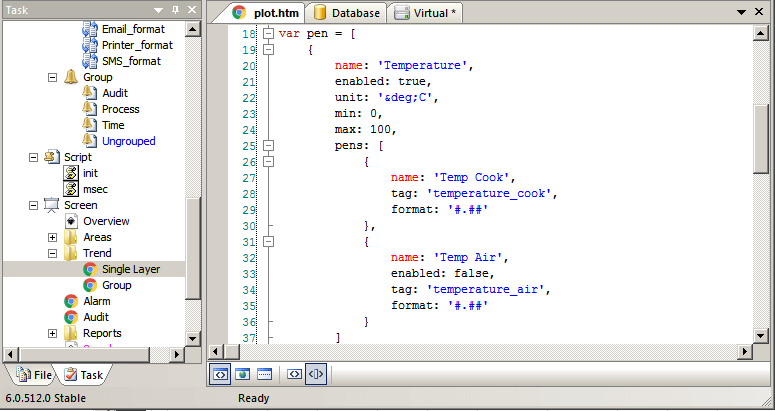Click the tree horizontal scrollbar thumb
Viewport: 775px width, 411px height.
click(x=84, y=354)
